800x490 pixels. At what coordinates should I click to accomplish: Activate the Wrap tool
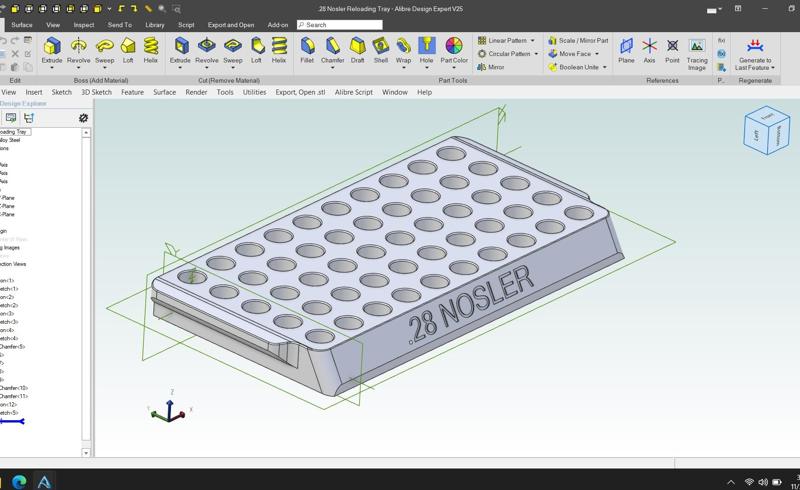[x=403, y=50]
